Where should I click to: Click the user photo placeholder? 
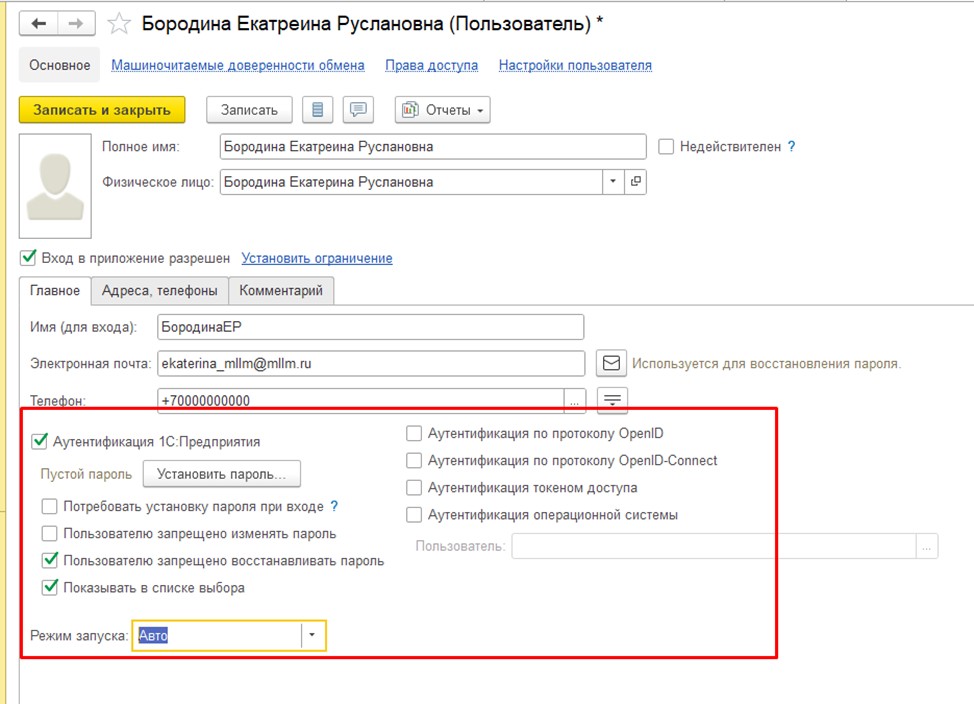(55, 186)
